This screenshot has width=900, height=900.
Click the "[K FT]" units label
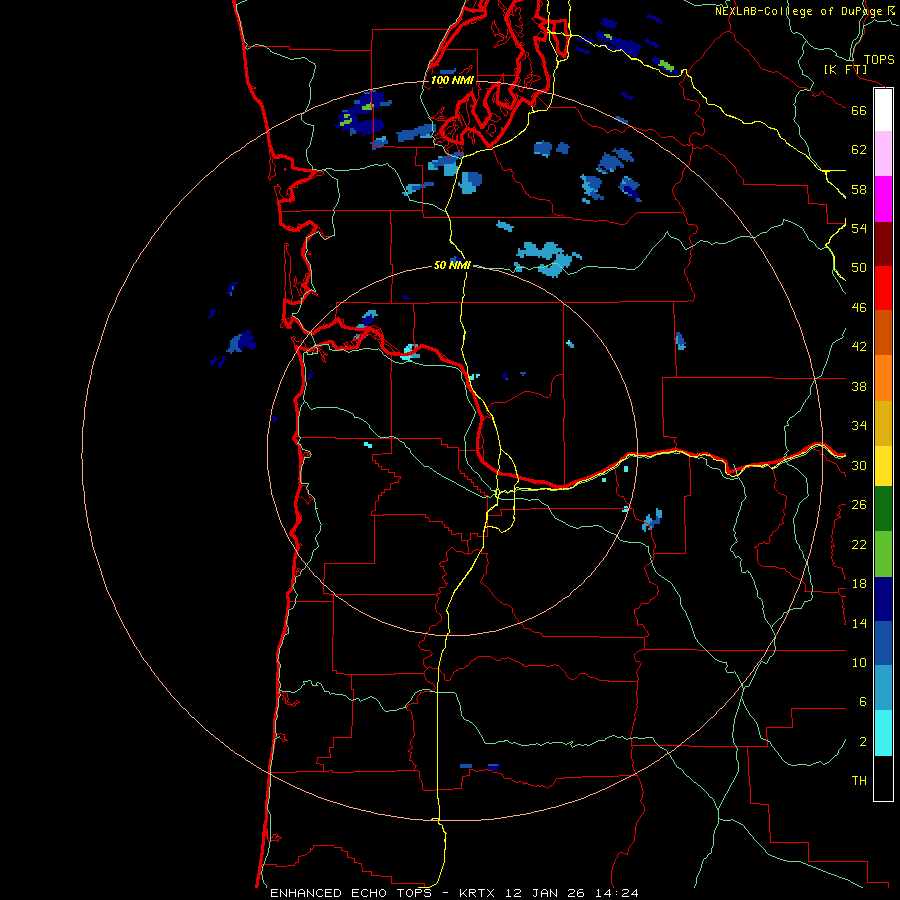click(845, 69)
